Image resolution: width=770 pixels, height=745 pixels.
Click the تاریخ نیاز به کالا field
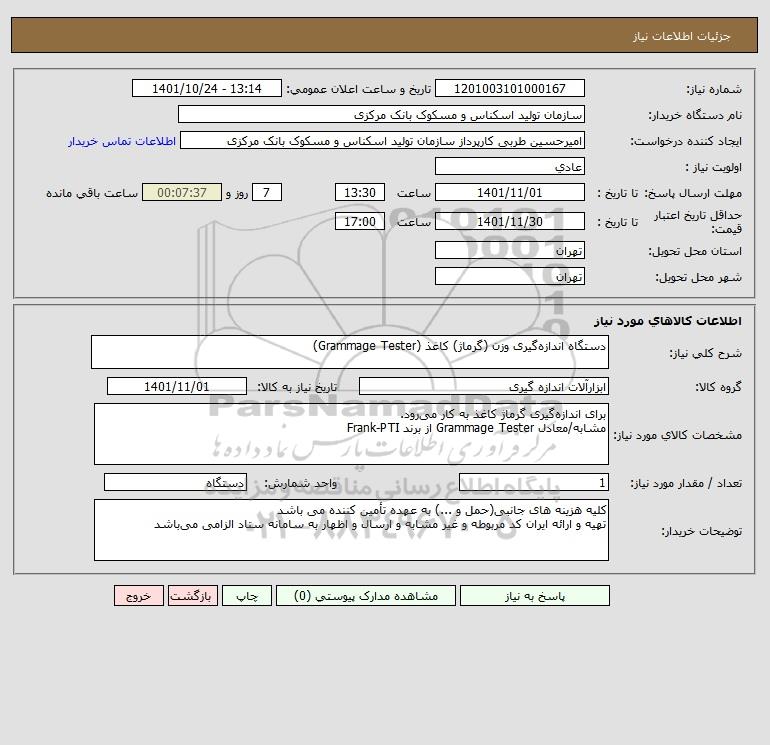tap(177, 386)
